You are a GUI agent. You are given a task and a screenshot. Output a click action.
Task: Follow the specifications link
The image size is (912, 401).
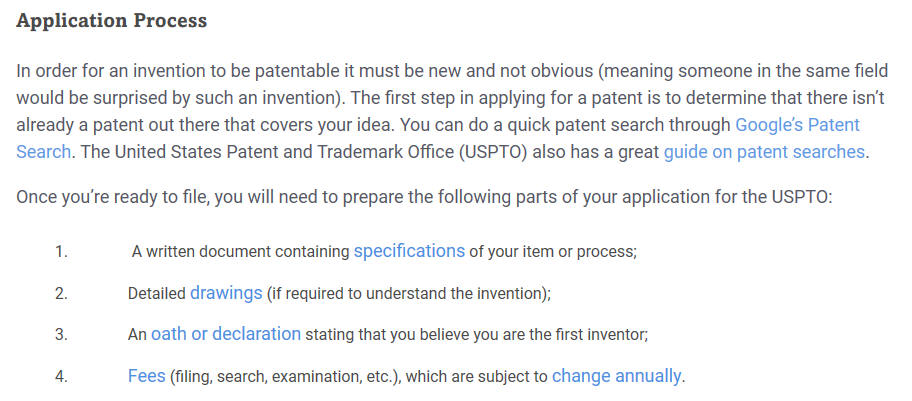[x=409, y=251]
